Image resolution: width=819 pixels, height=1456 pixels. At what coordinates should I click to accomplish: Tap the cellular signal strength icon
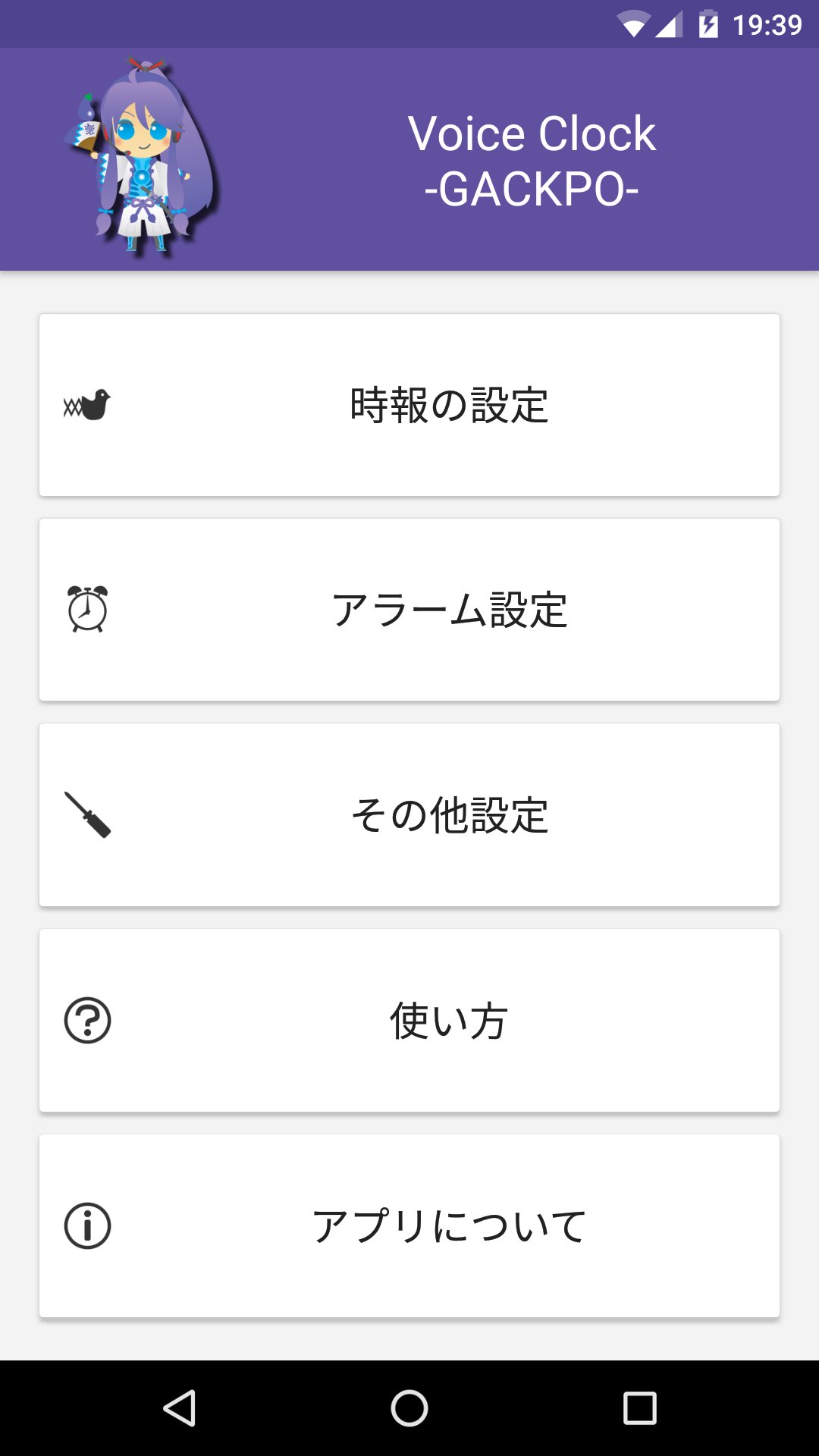pyautogui.click(x=669, y=24)
